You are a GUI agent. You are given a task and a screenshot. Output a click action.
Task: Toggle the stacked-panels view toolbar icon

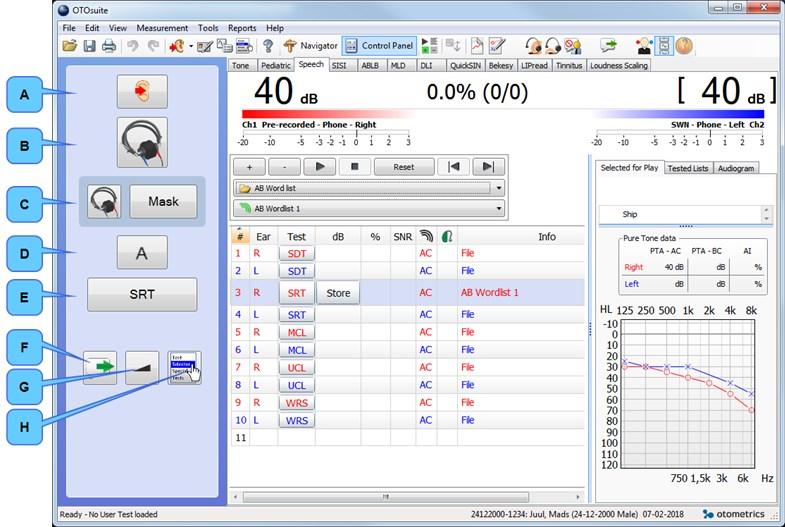664,46
